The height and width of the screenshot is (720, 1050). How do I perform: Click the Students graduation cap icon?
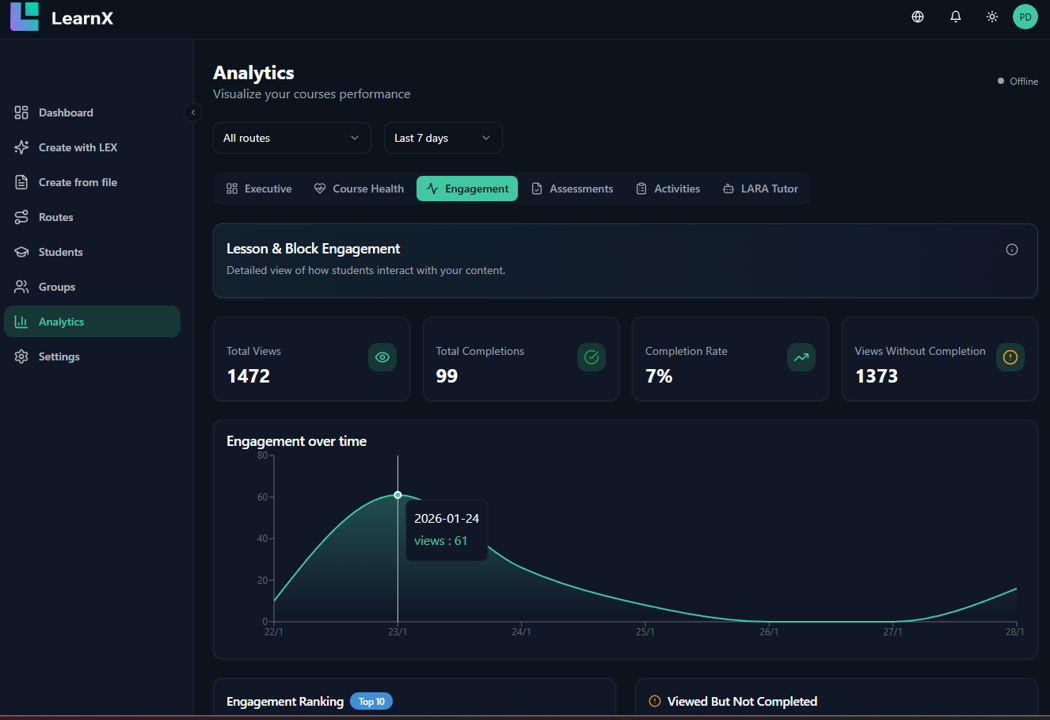coord(21,252)
